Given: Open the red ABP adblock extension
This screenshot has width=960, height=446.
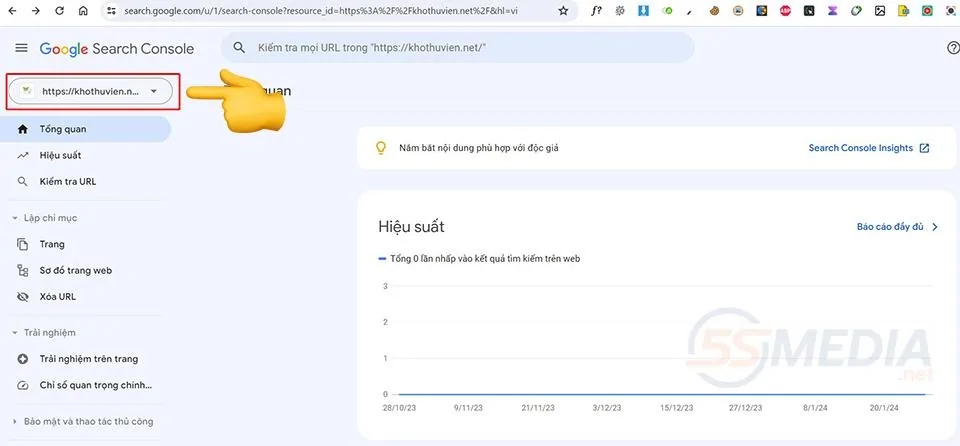Looking at the screenshot, I should 786,10.
